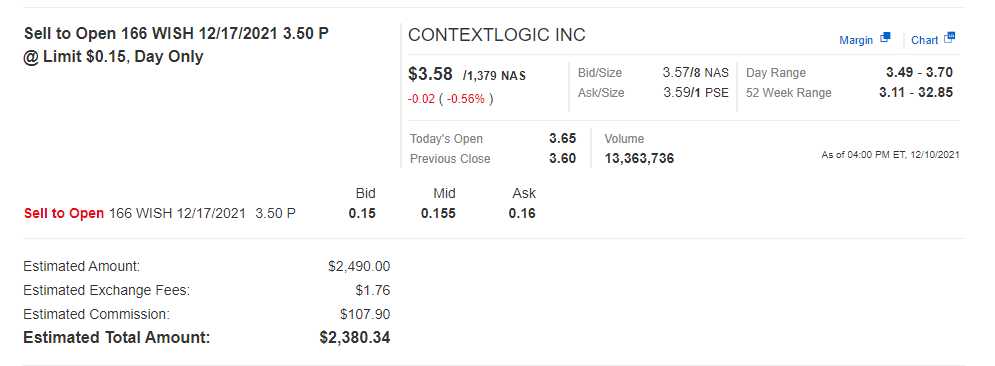Click the Estimated Amount value $2,490.00

[x=359, y=266]
